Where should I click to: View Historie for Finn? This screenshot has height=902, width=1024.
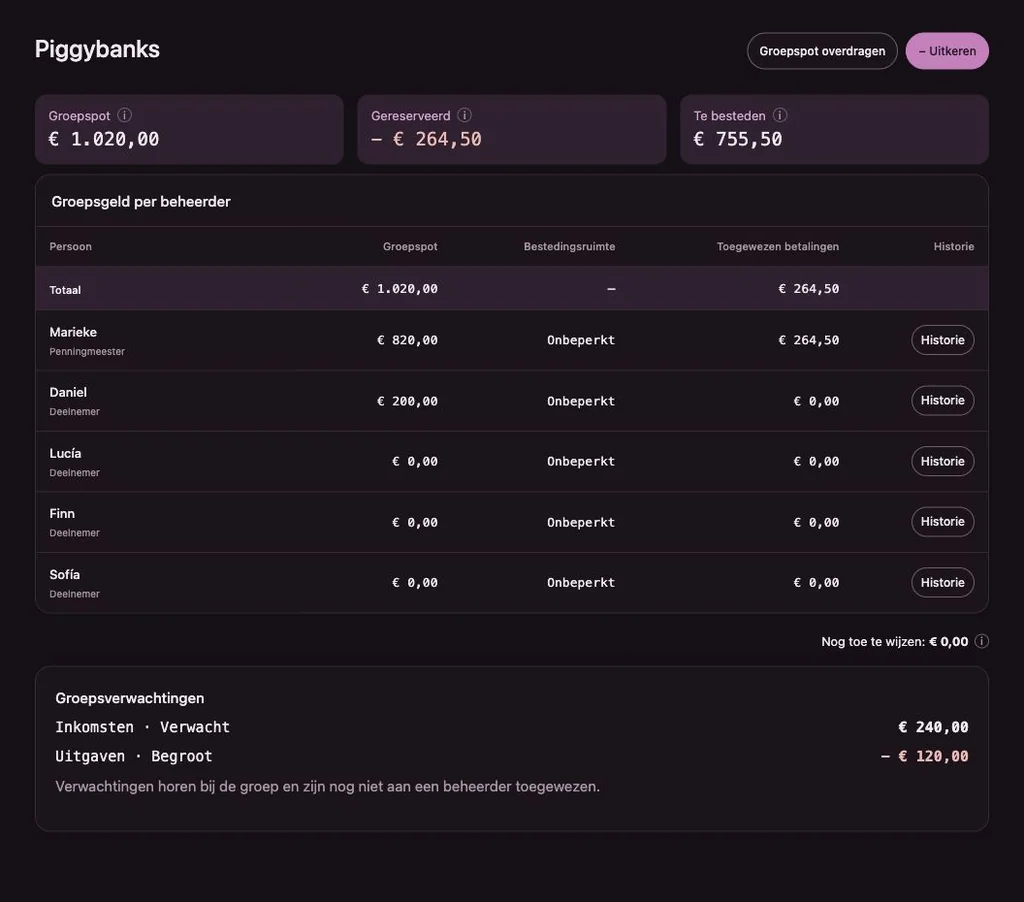coord(942,521)
